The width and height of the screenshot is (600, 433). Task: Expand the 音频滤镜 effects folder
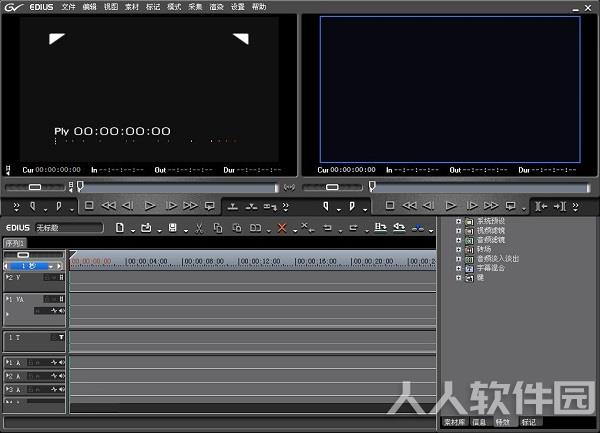pyautogui.click(x=459, y=240)
